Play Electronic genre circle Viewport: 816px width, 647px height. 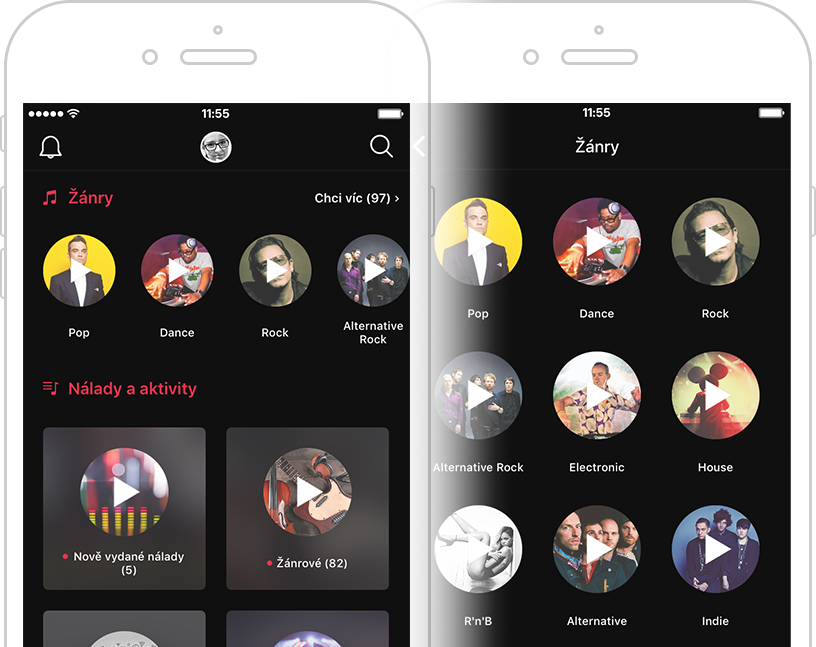(597, 395)
